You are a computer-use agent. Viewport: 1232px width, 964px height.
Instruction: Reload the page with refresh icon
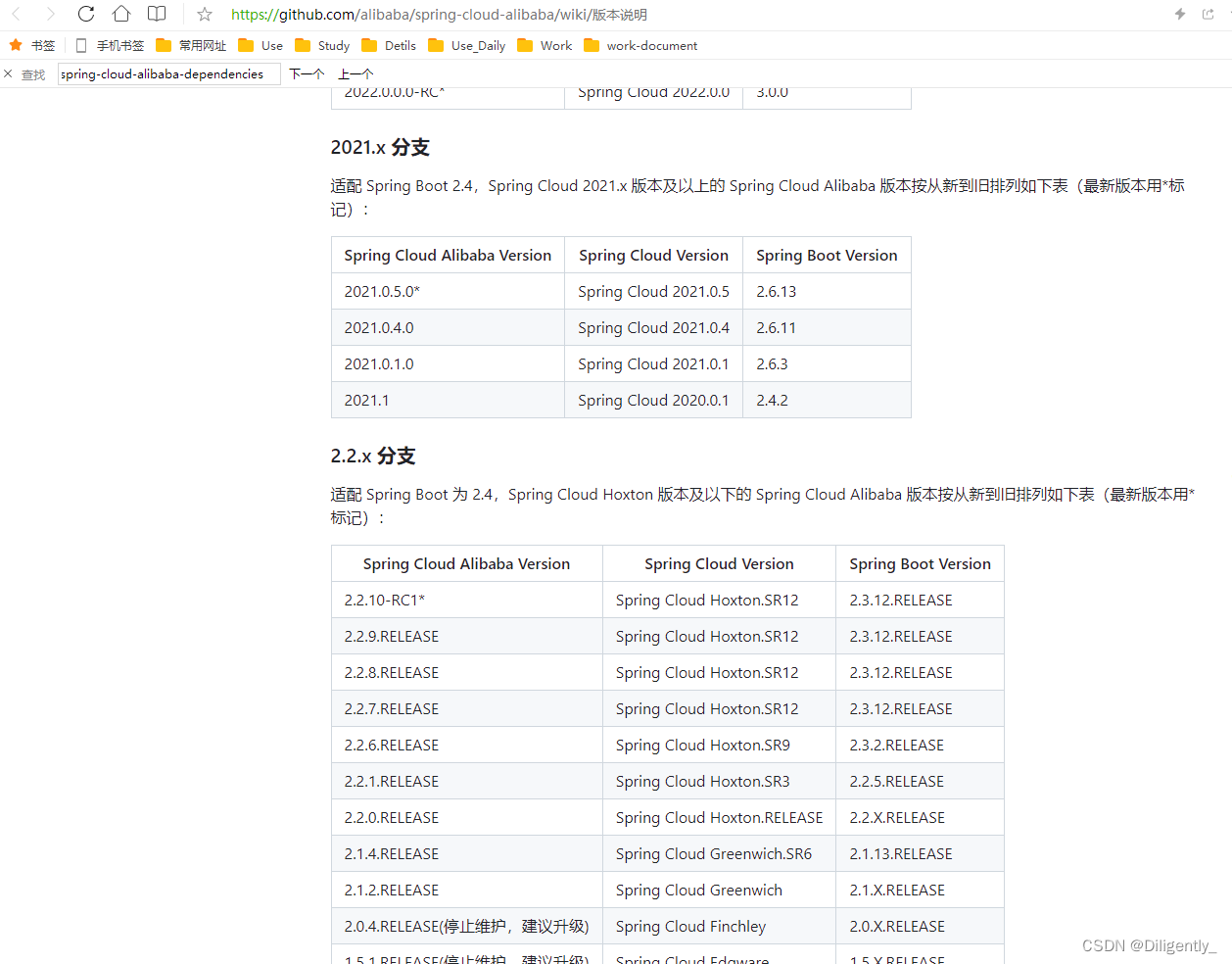pos(86,14)
